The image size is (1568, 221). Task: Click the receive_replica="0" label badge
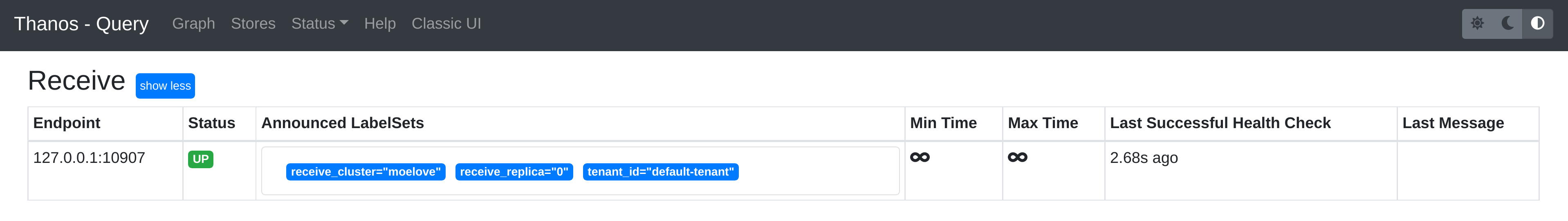pyautogui.click(x=514, y=172)
